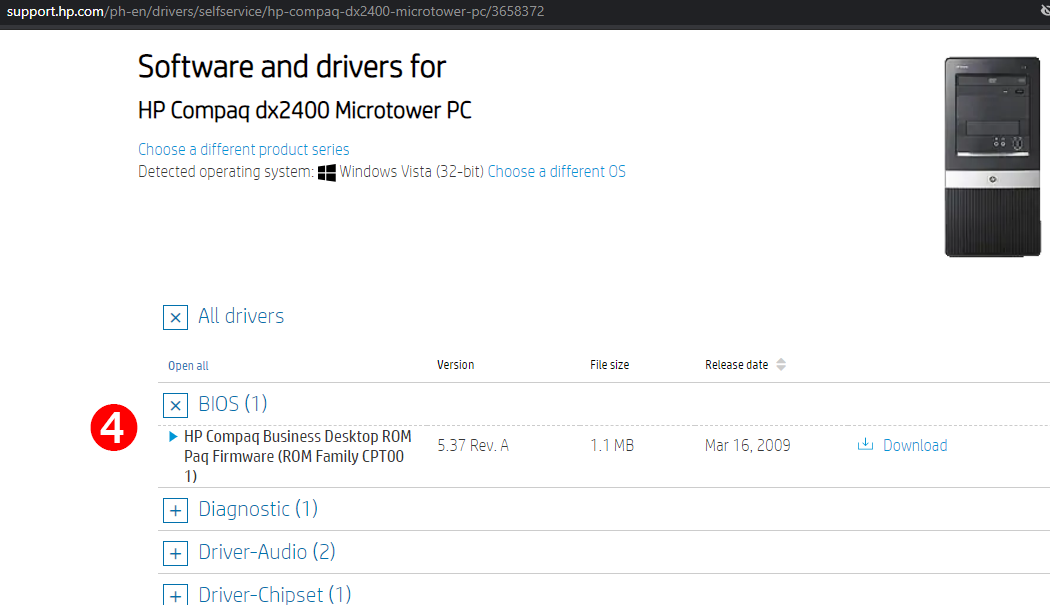
Task: Collapse the All drivers section
Action: [x=175, y=317]
